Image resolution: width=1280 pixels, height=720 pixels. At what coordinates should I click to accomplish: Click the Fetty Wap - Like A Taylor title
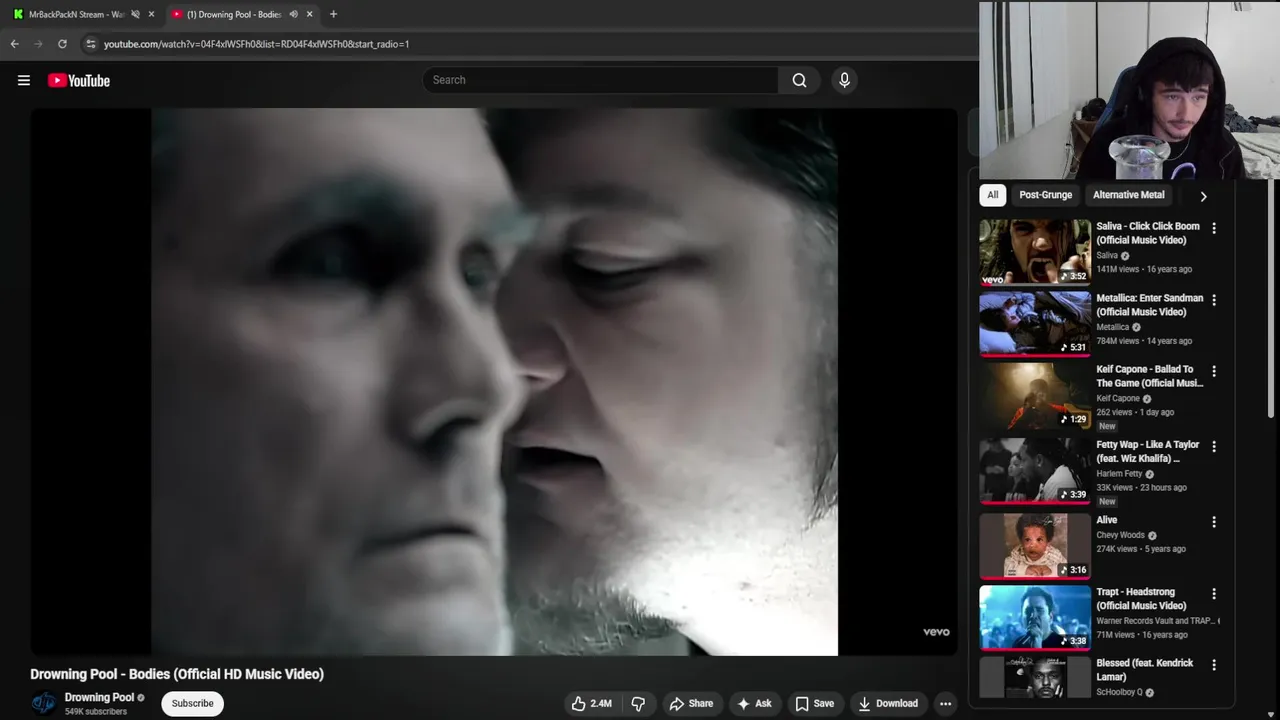click(x=1148, y=452)
